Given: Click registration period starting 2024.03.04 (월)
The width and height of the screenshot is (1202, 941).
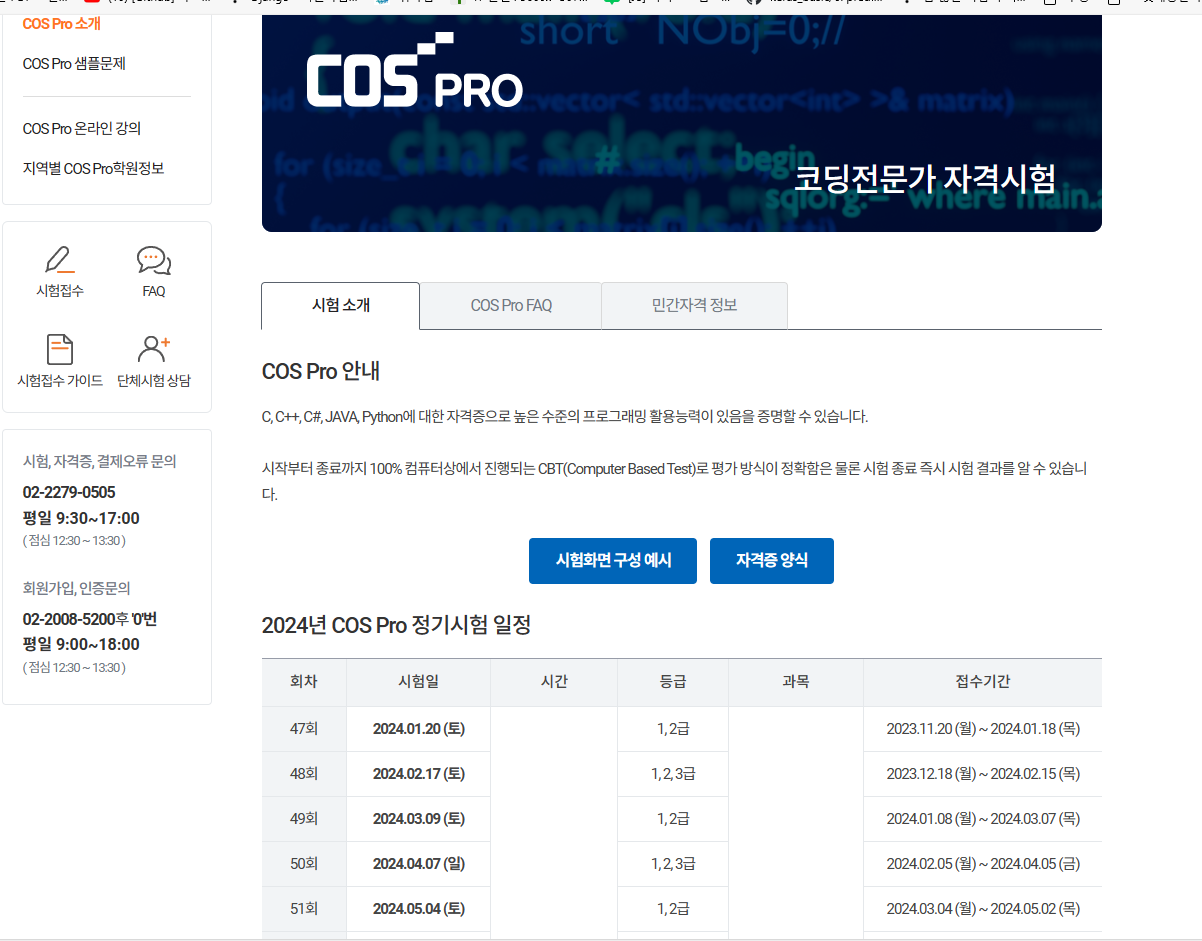Looking at the screenshot, I should pos(983,909).
